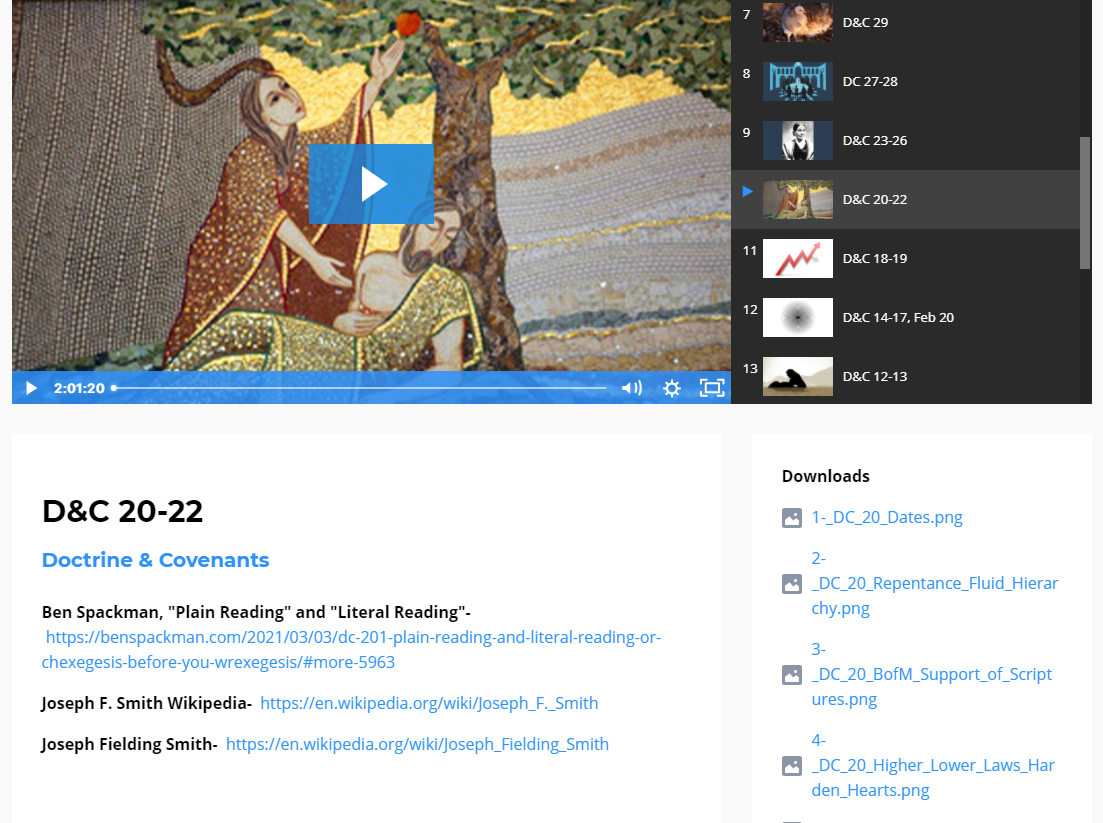This screenshot has height=823, width=1103.
Task: Click the image icon beside Repentance_Fluid_Hierarchy file
Action: (x=792, y=584)
